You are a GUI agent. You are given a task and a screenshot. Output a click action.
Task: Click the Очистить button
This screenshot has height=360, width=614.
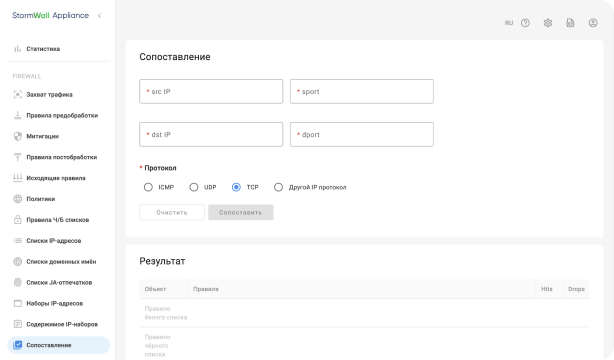point(172,212)
